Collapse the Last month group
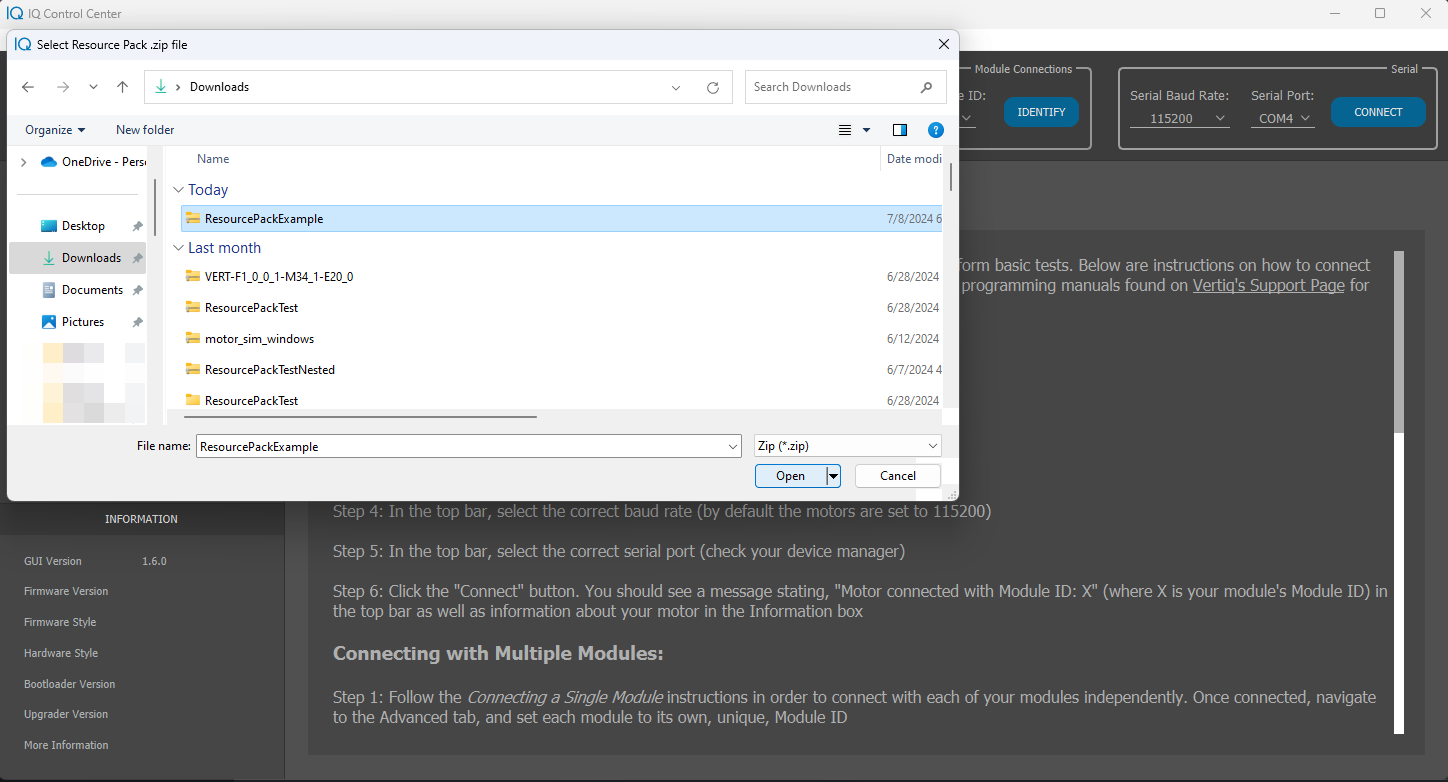Screen dimensions: 1448x782 click(x=179, y=248)
